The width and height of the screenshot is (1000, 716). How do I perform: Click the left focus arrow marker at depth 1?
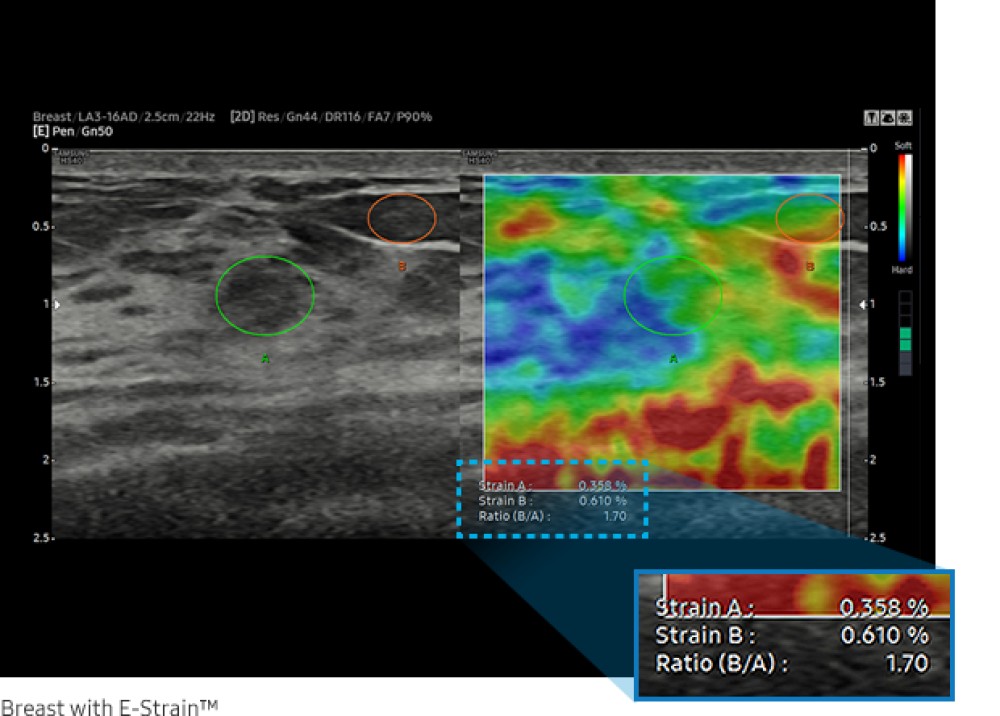[56, 304]
